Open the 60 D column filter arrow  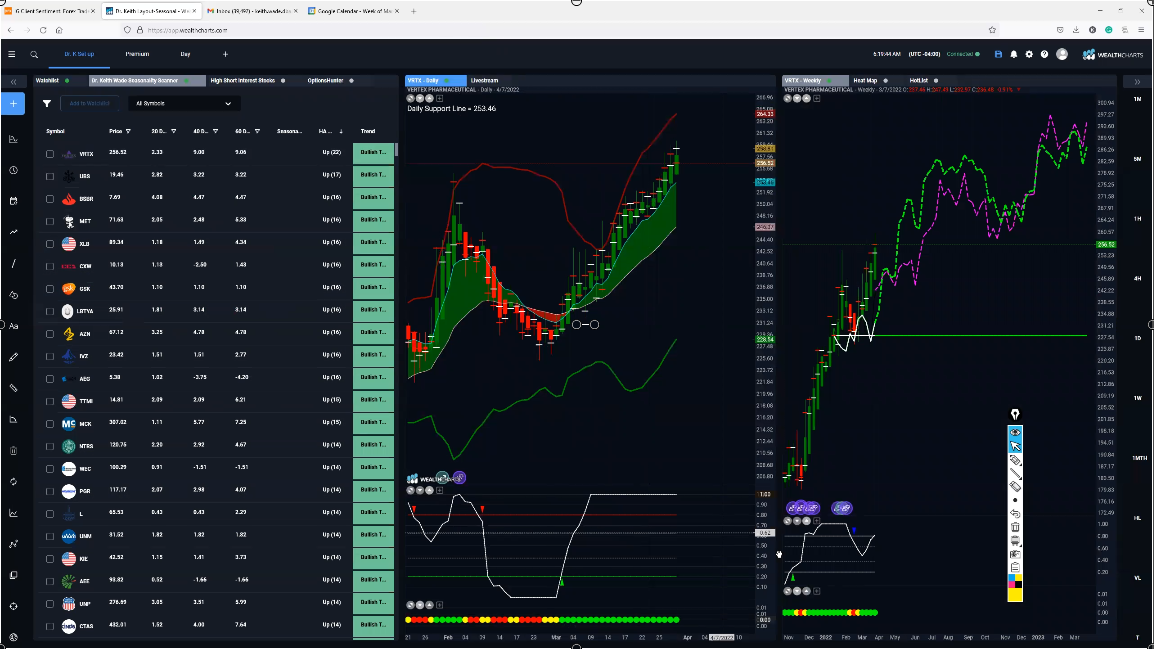(258, 132)
